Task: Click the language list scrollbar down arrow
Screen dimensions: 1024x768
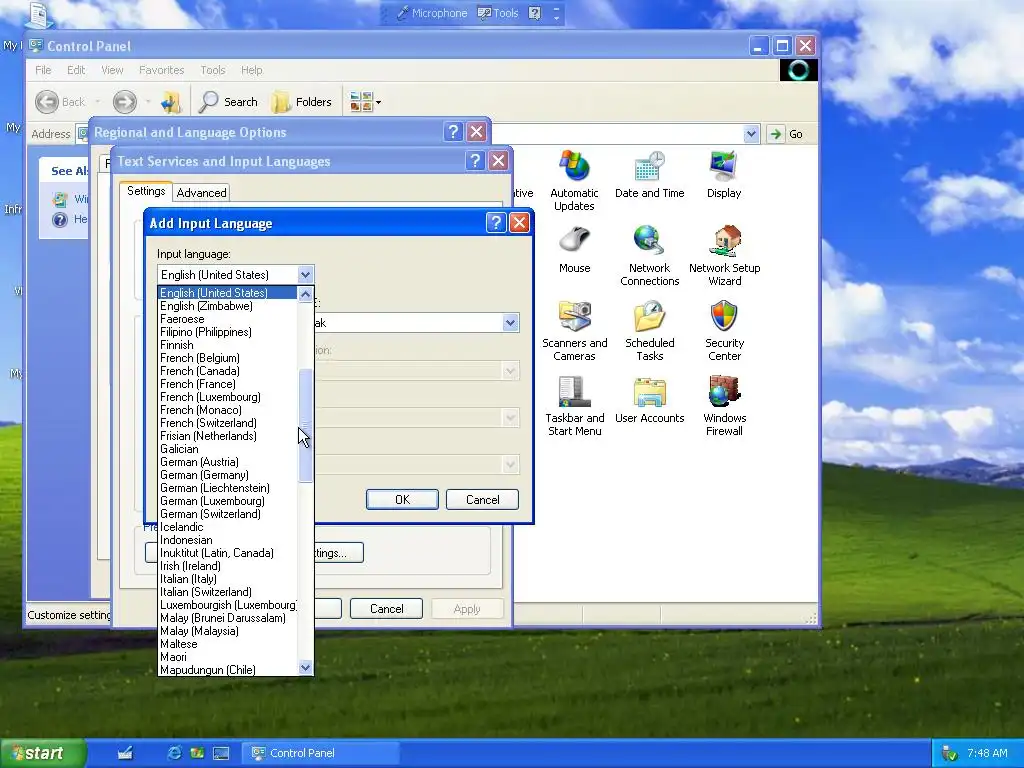Action: pos(305,667)
